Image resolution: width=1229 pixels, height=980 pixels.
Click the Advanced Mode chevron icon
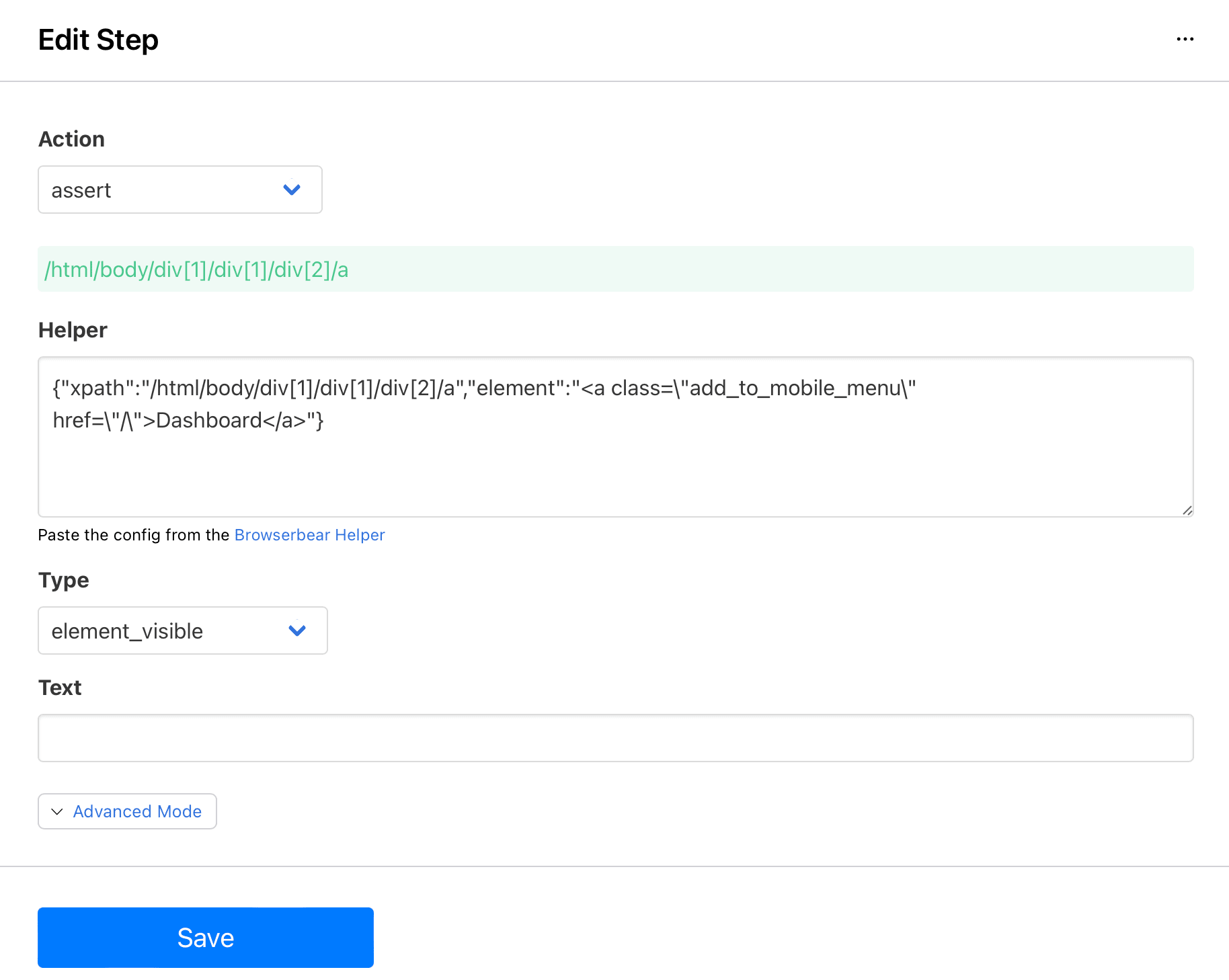pos(56,812)
